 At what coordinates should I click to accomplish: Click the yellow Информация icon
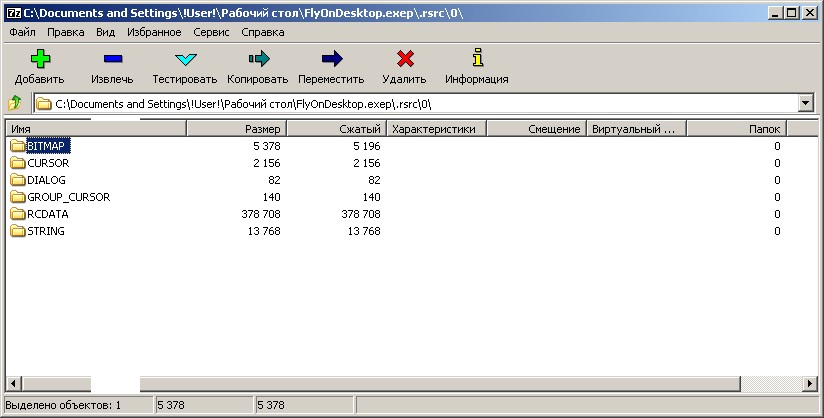[x=478, y=57]
